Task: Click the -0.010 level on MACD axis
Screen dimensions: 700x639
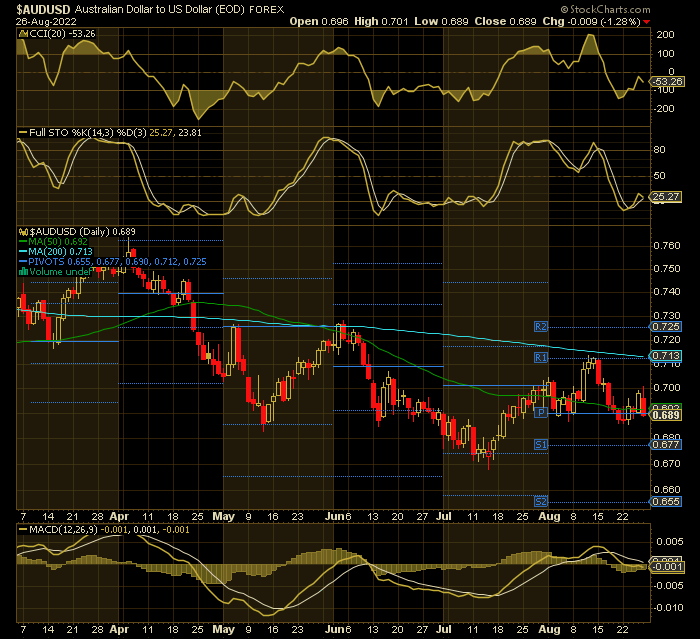Action: tap(669, 607)
